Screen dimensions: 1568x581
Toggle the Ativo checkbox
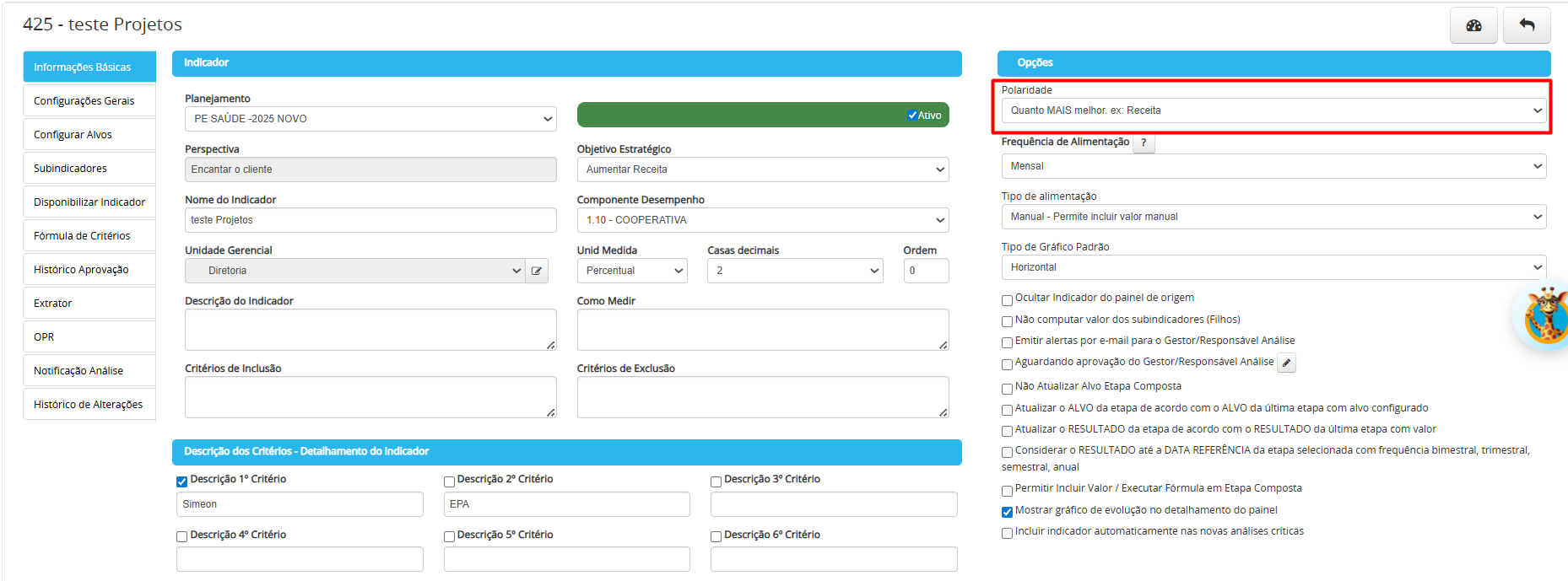pyautogui.click(x=912, y=116)
